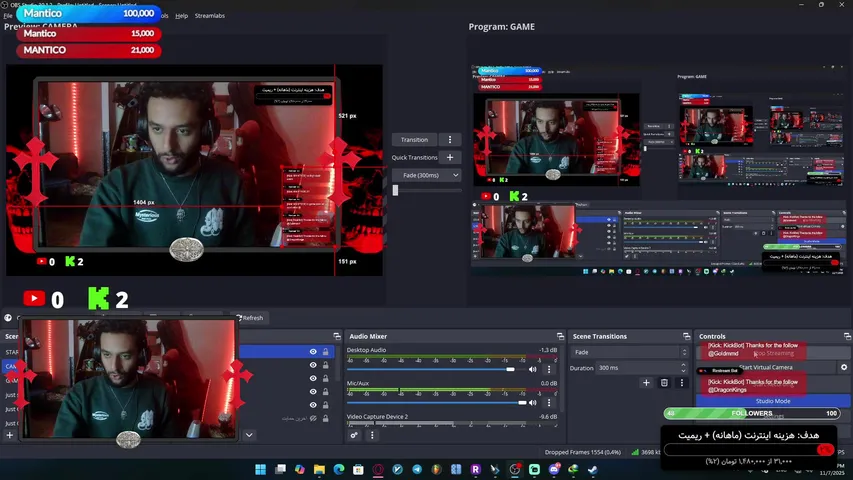Open Advanced Audio Properties gears icon
The image size is (853, 480).
coord(354,435)
